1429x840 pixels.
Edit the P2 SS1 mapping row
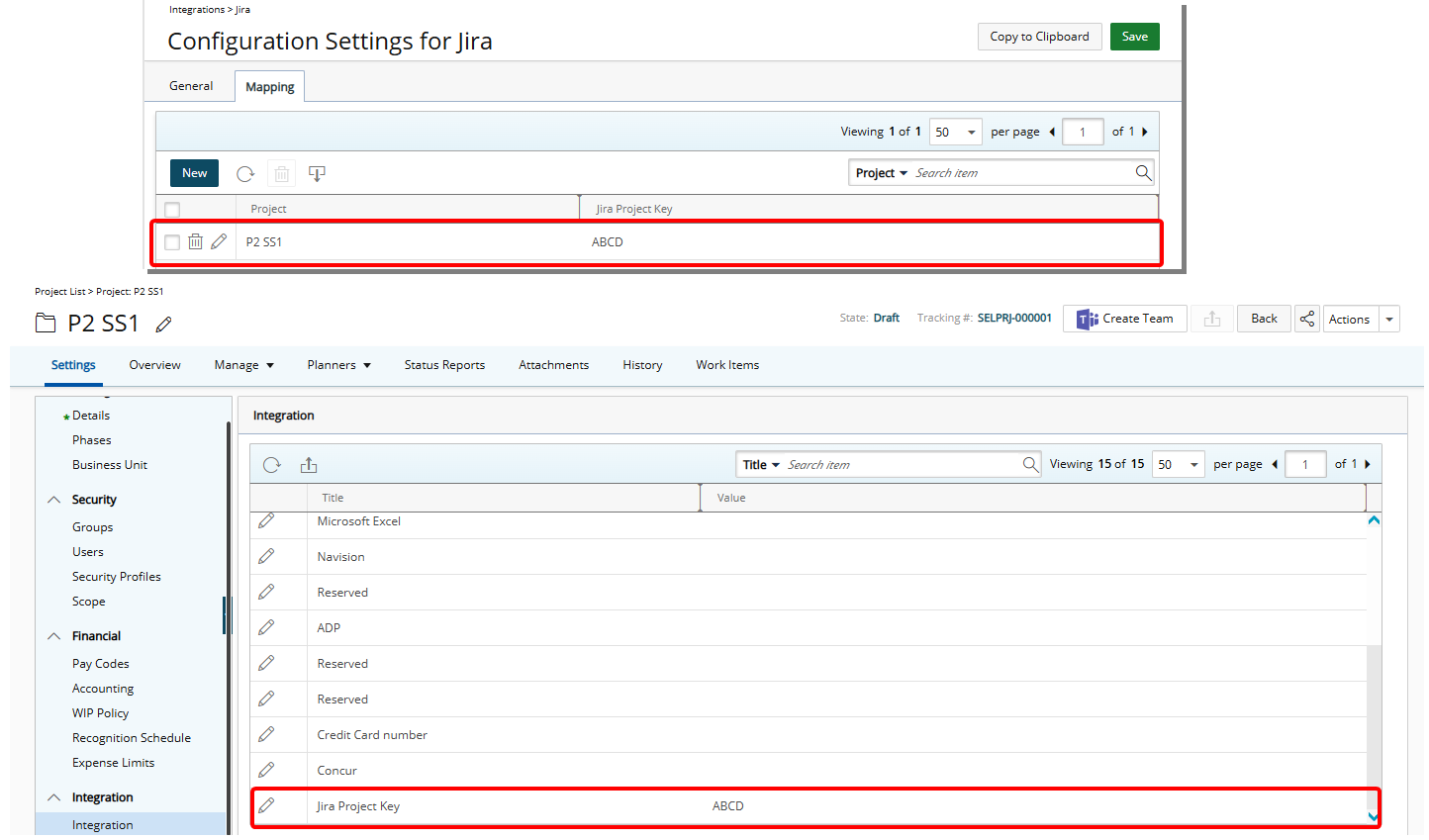[x=219, y=240]
